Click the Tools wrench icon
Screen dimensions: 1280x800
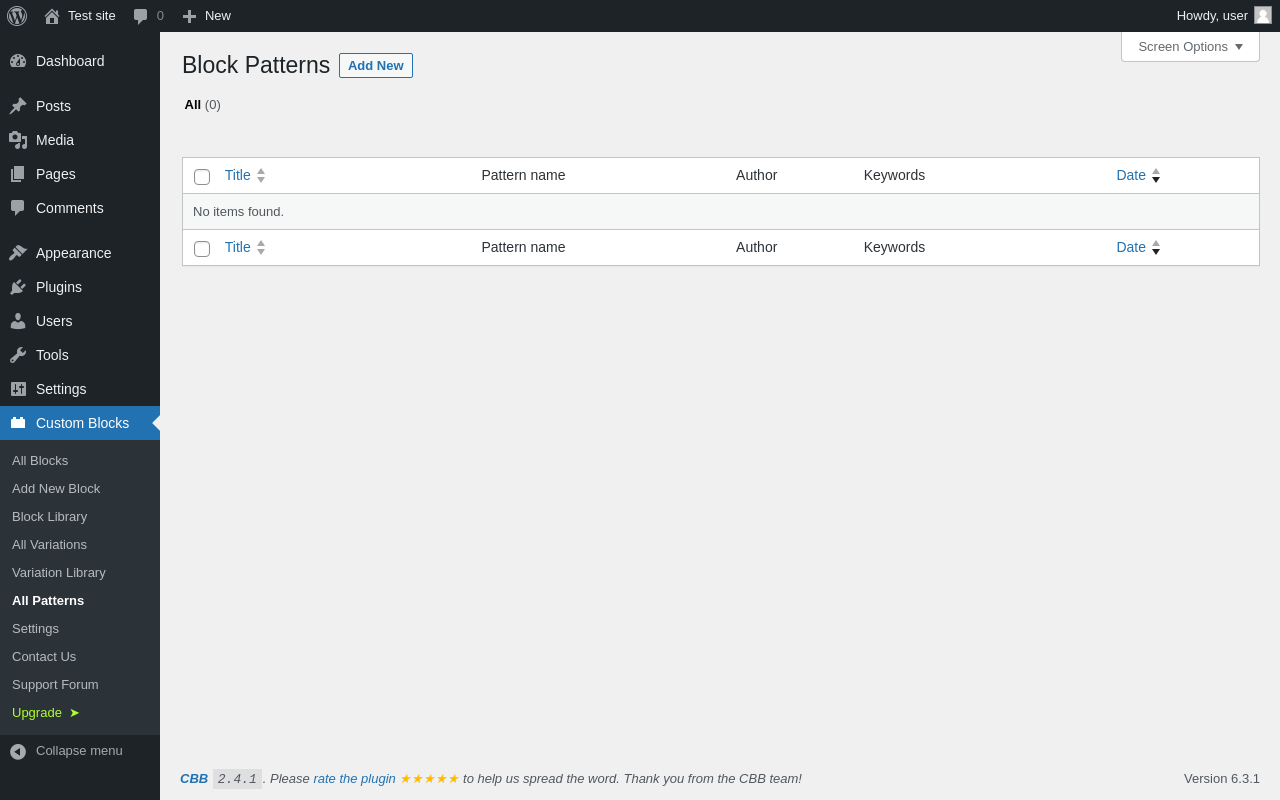[x=18, y=355]
